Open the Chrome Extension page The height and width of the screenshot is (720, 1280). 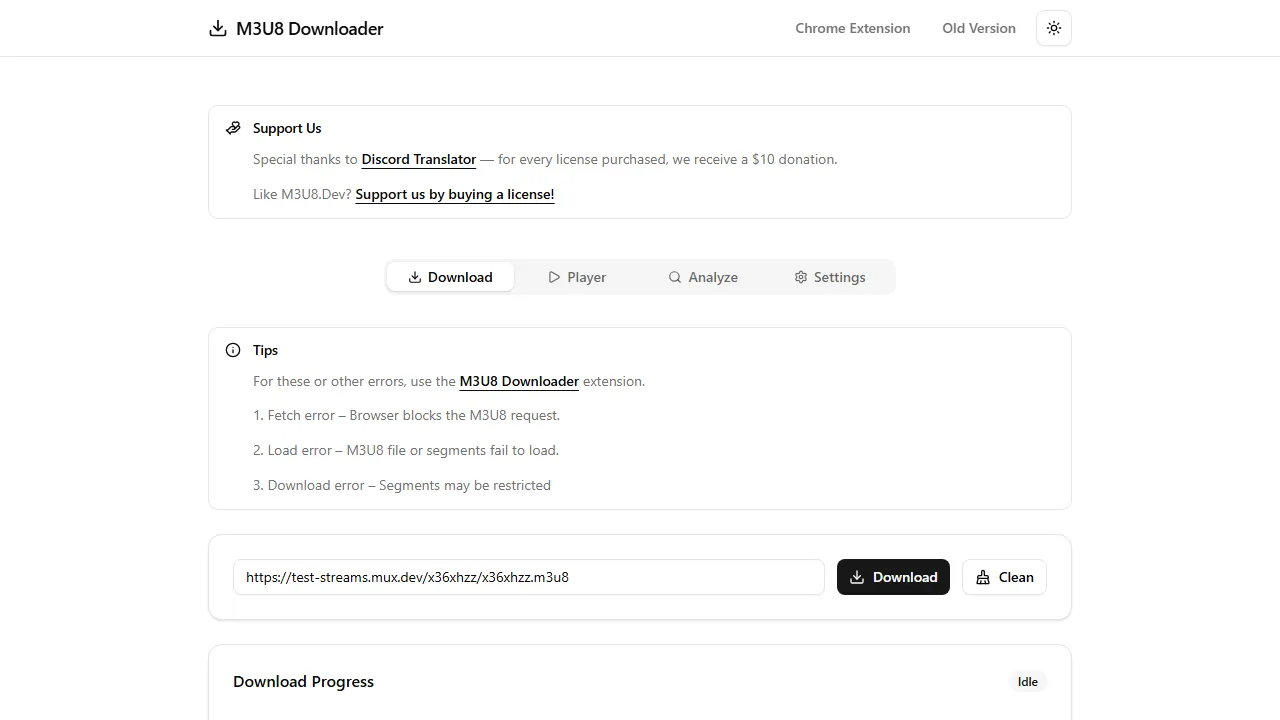tap(852, 28)
